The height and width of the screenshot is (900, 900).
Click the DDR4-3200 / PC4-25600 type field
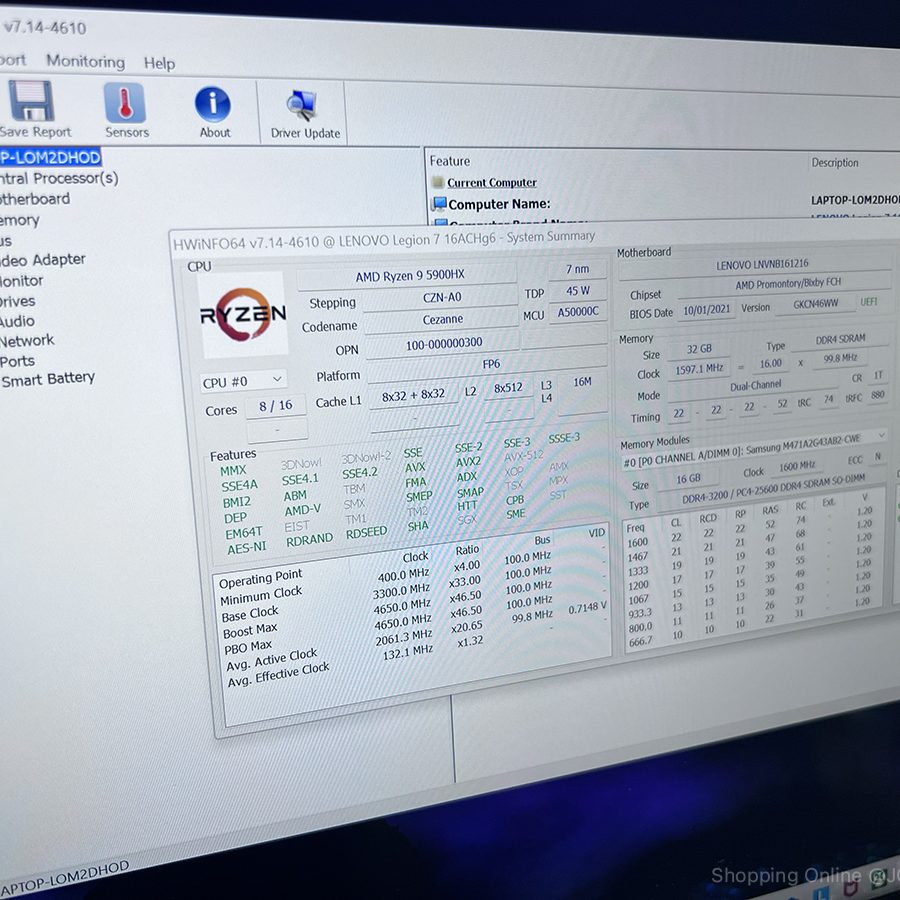click(772, 489)
